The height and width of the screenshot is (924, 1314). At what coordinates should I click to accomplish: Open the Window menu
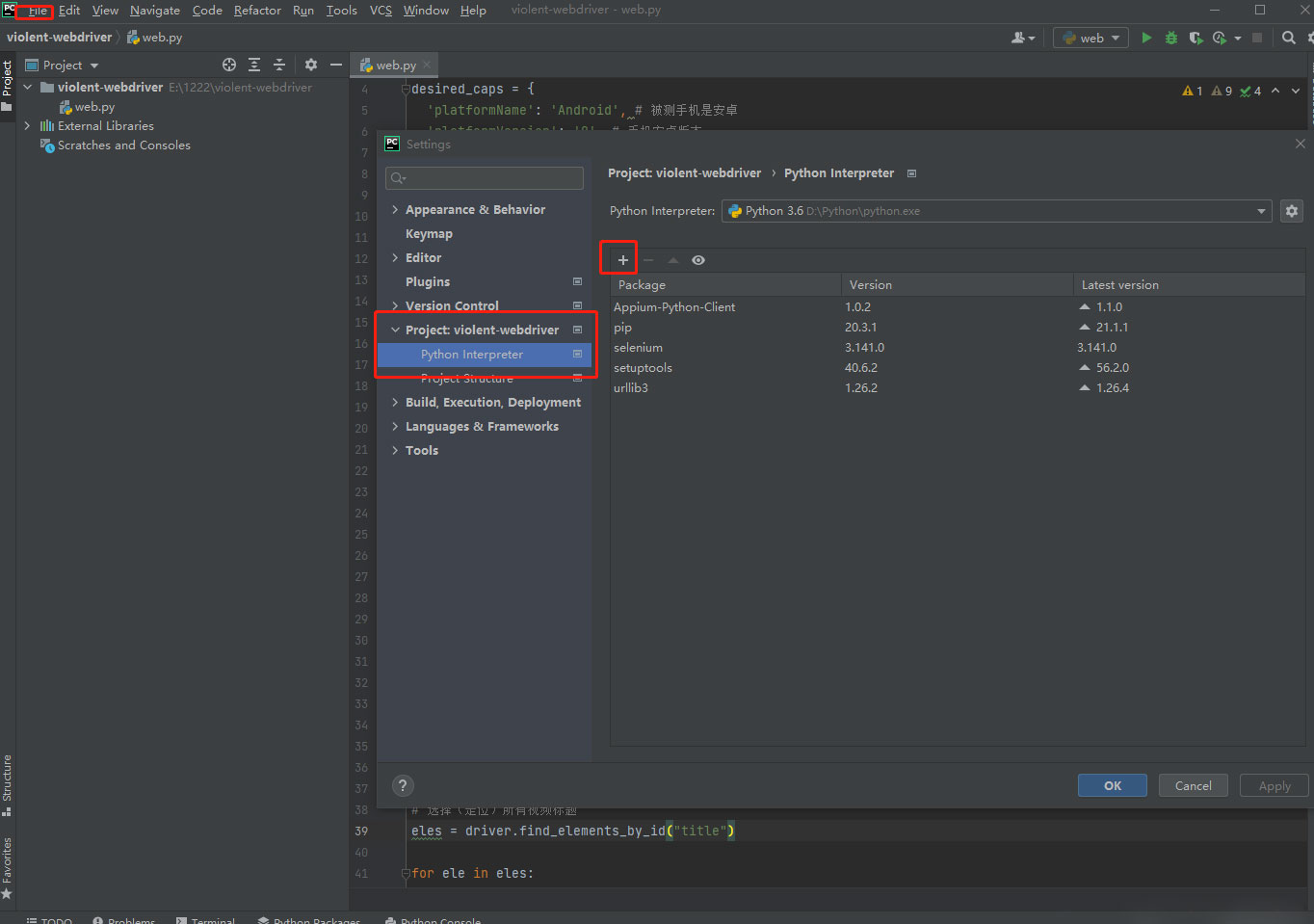coord(426,11)
